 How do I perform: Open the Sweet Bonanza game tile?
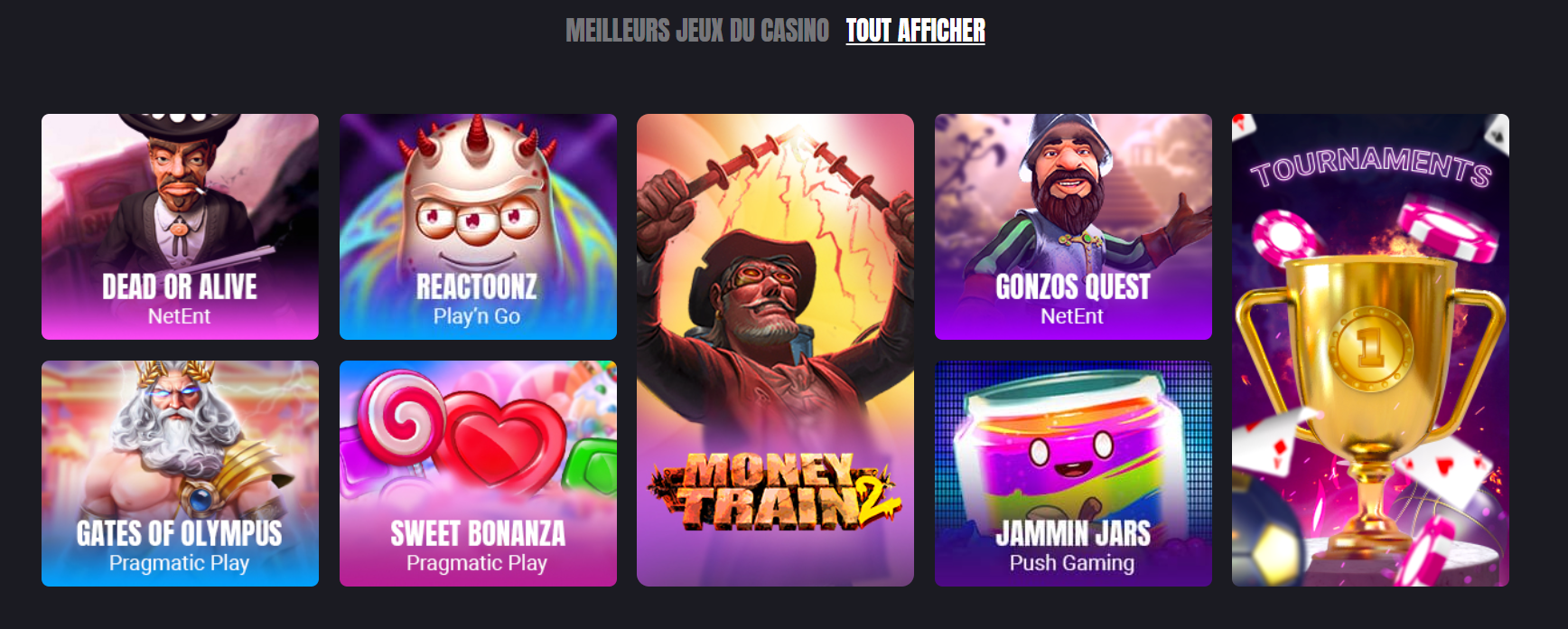478,474
